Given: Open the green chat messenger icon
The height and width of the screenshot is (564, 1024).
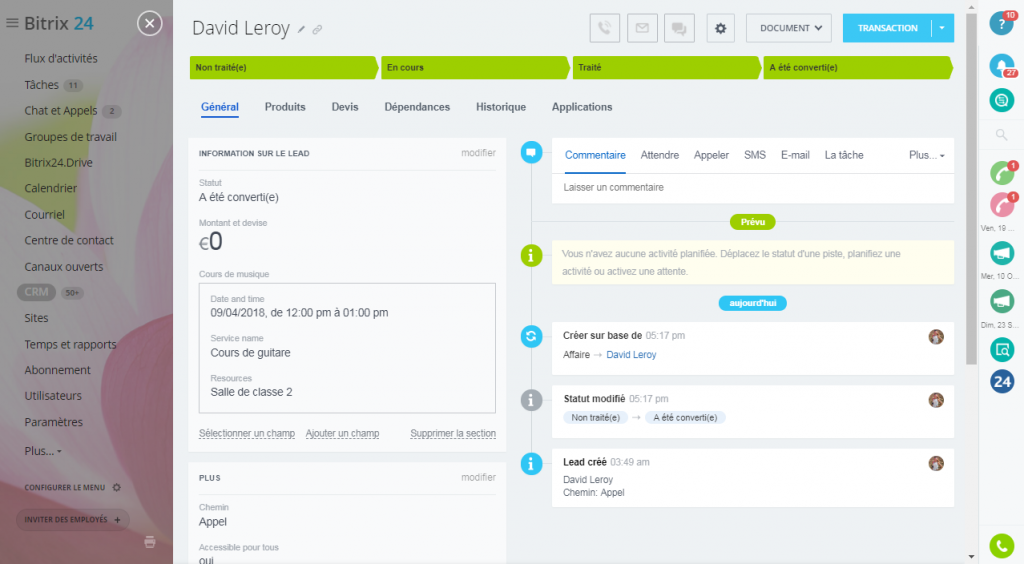Looking at the screenshot, I should click(1001, 100).
